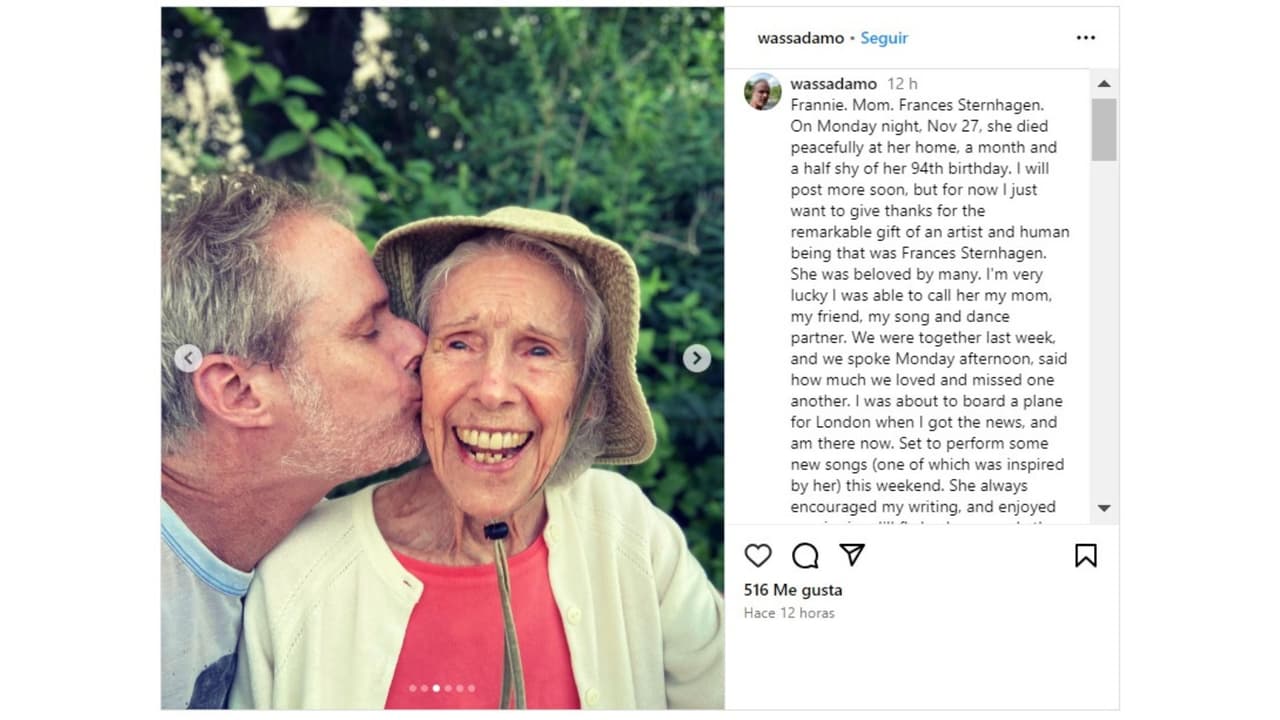Open the wassadamo username in the post header
The width and height of the screenshot is (1280, 720).
tap(800, 38)
